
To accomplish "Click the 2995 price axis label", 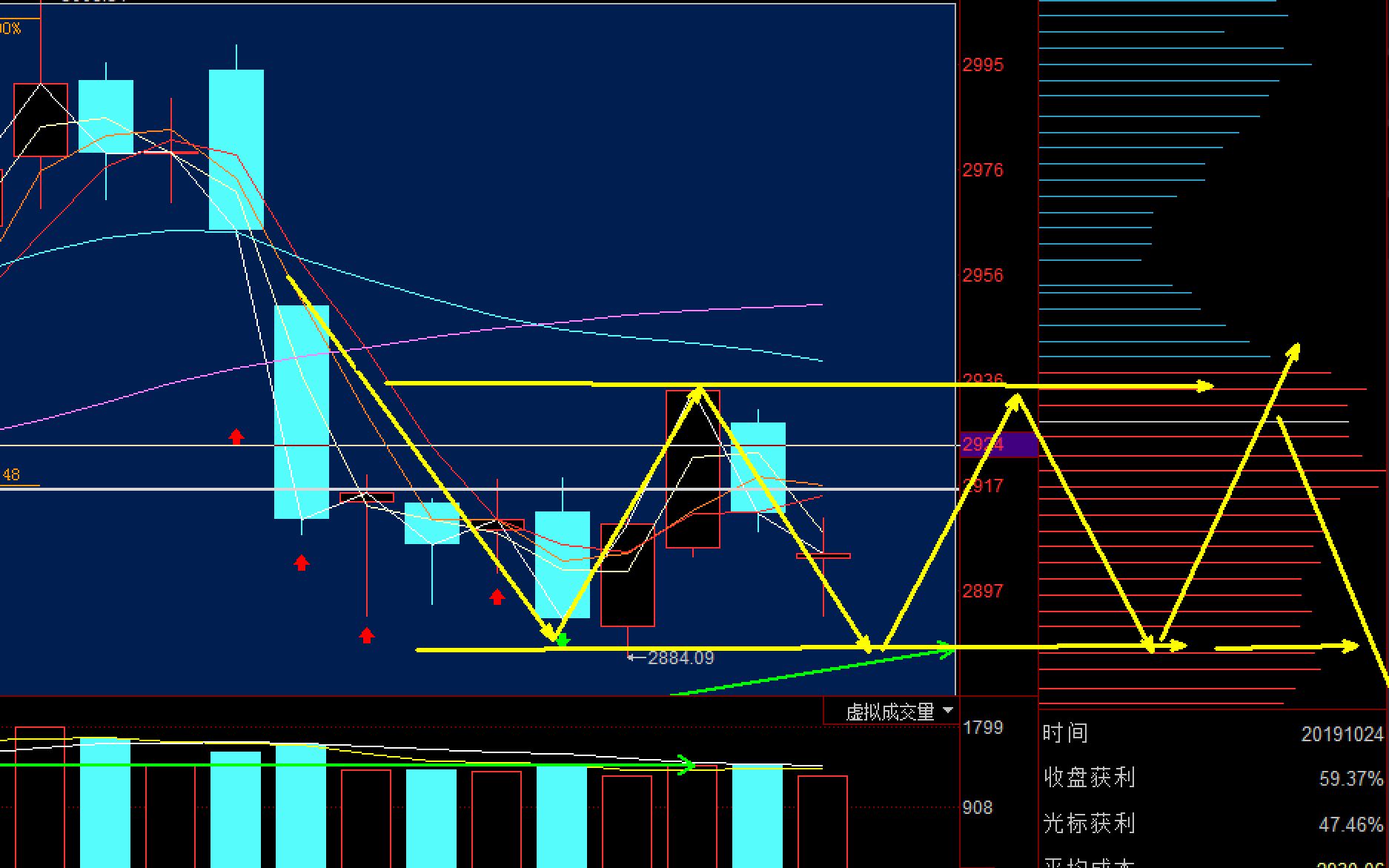I will point(983,65).
